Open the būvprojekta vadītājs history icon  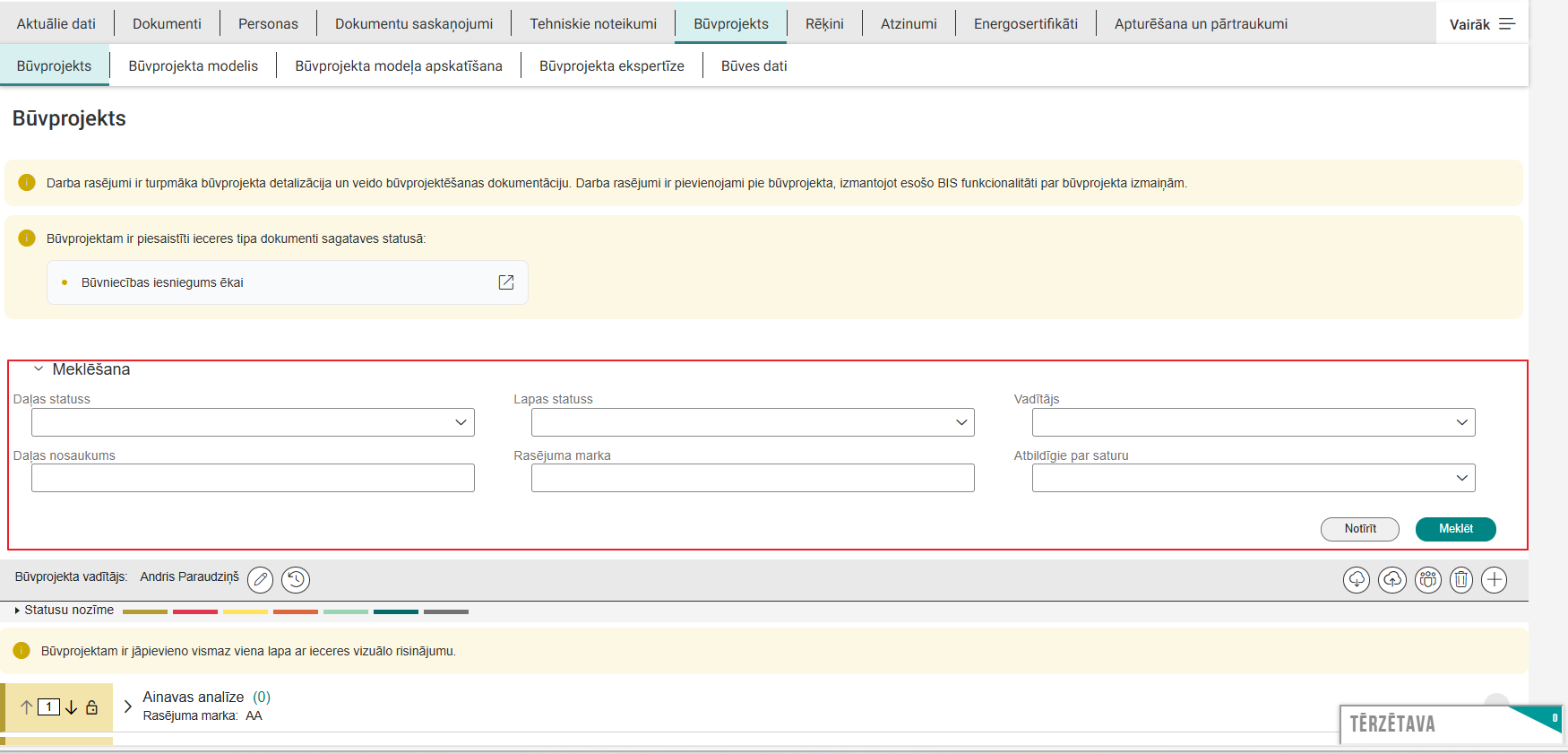tap(296, 580)
